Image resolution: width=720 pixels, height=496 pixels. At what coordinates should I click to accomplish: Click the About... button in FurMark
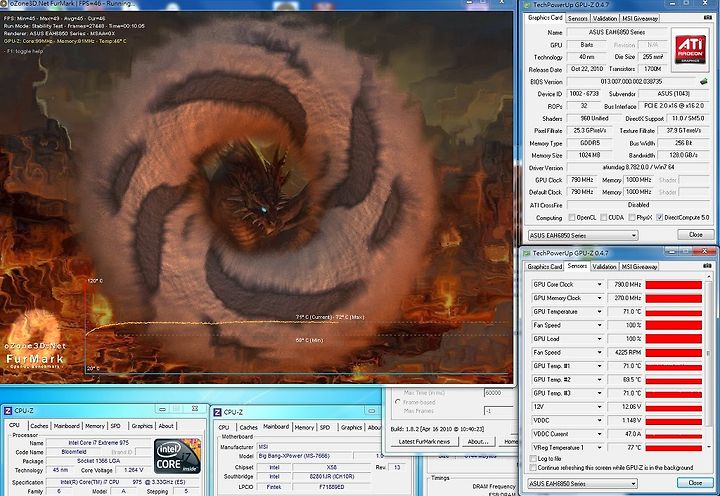[478, 441]
